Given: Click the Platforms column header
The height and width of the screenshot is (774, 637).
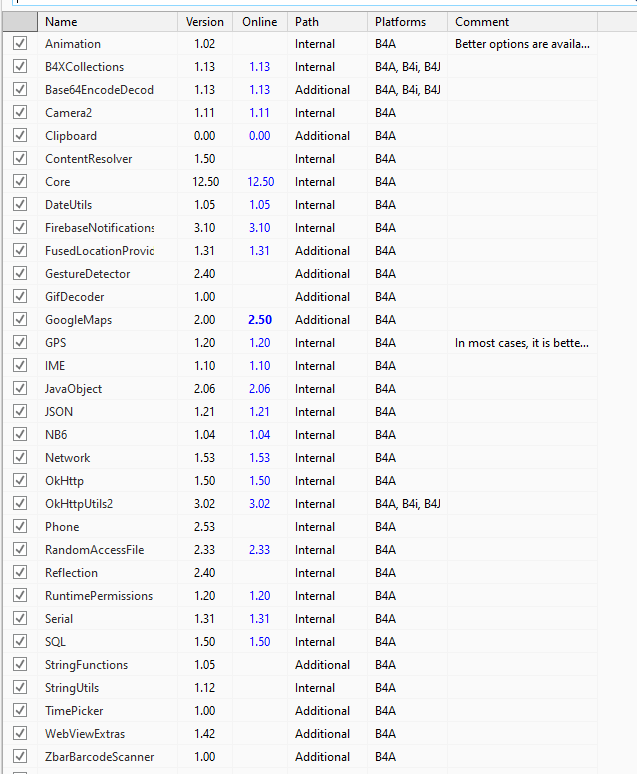Looking at the screenshot, I should [400, 22].
